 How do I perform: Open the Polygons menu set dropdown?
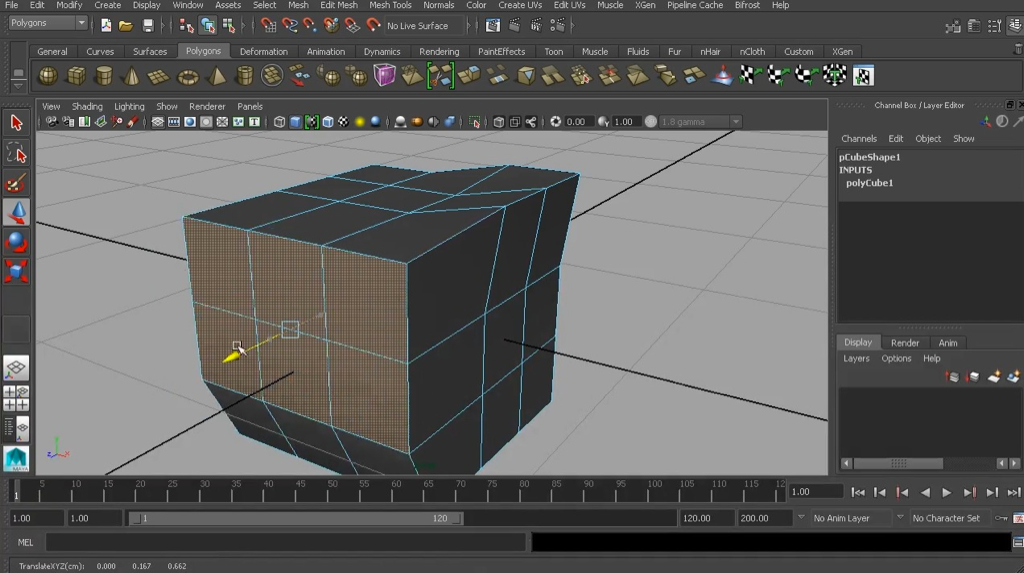[x=47, y=23]
